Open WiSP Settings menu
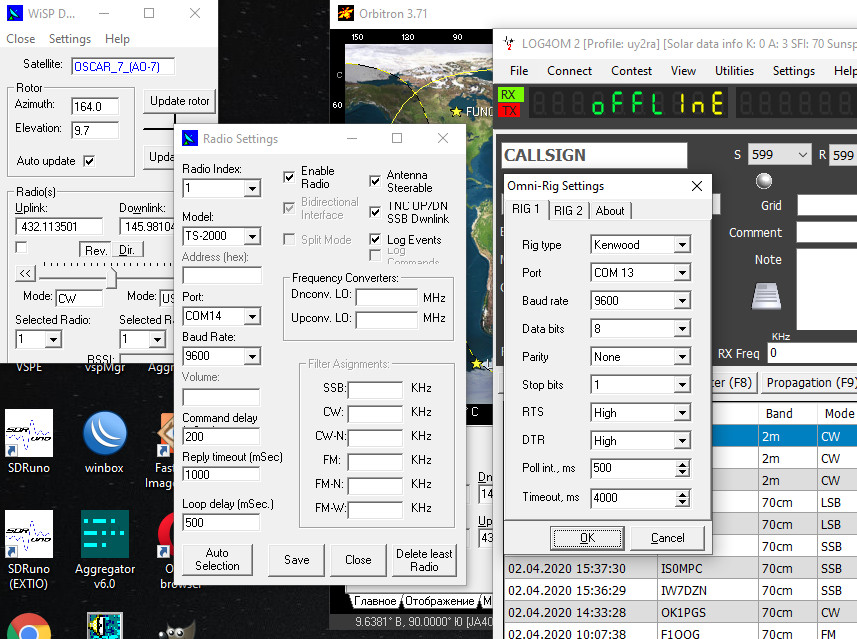 [x=70, y=39]
